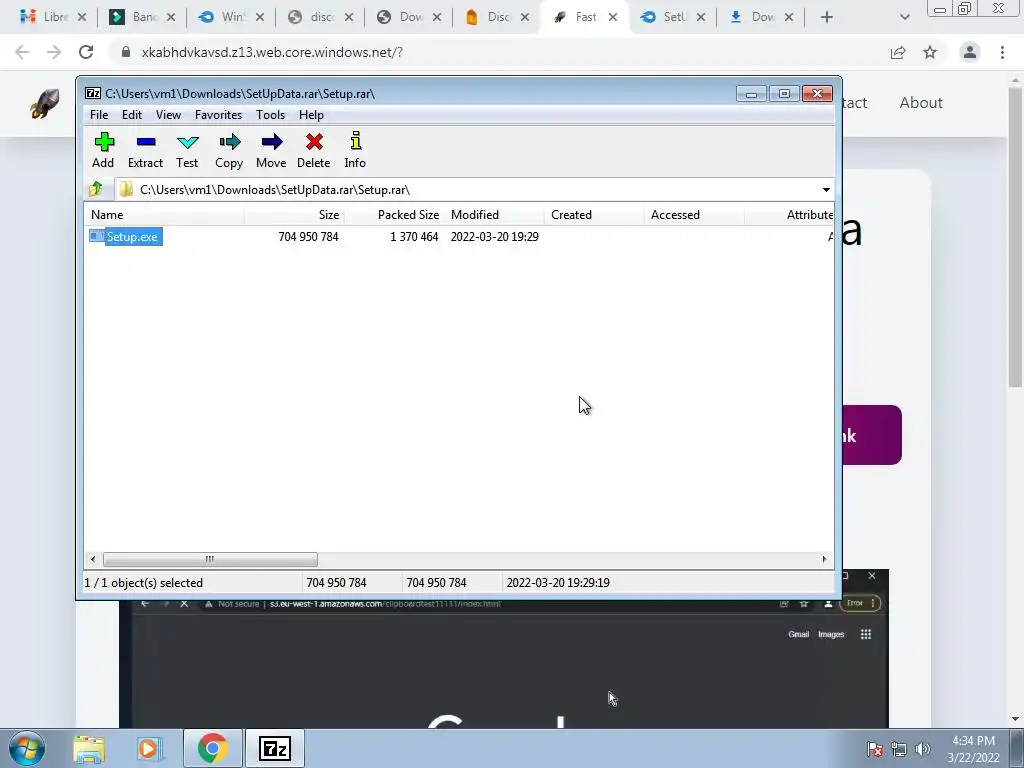The height and width of the screenshot is (768, 1024).
Task: Go up one folder level in 7-Zip
Action: pos(96,189)
